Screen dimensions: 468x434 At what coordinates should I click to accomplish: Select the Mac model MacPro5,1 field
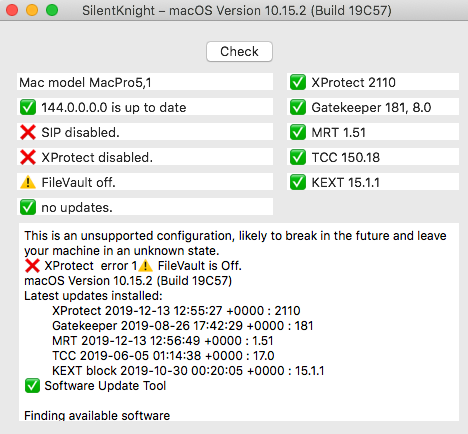click(145, 82)
